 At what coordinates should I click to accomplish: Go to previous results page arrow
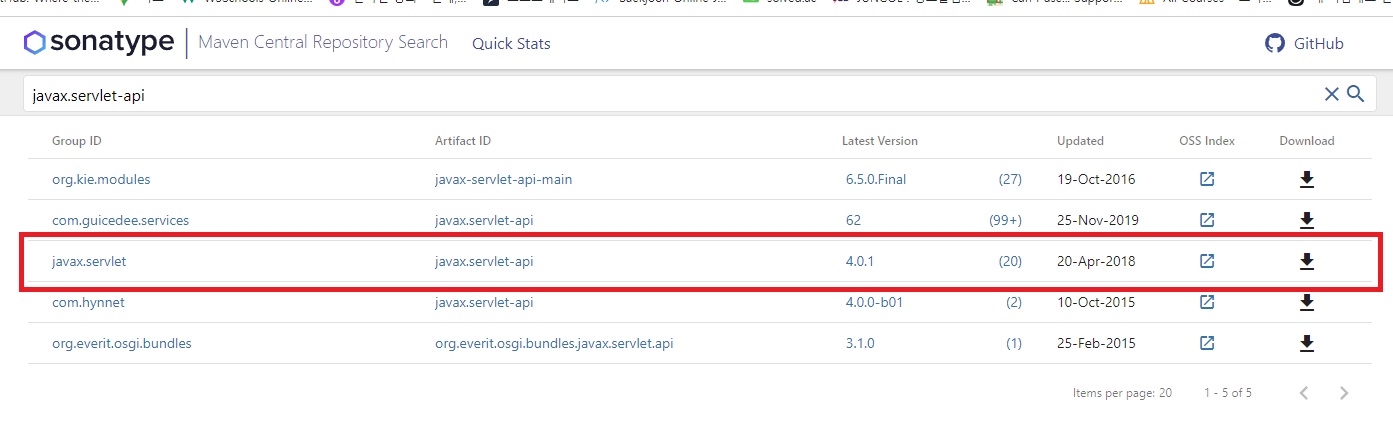point(1304,393)
